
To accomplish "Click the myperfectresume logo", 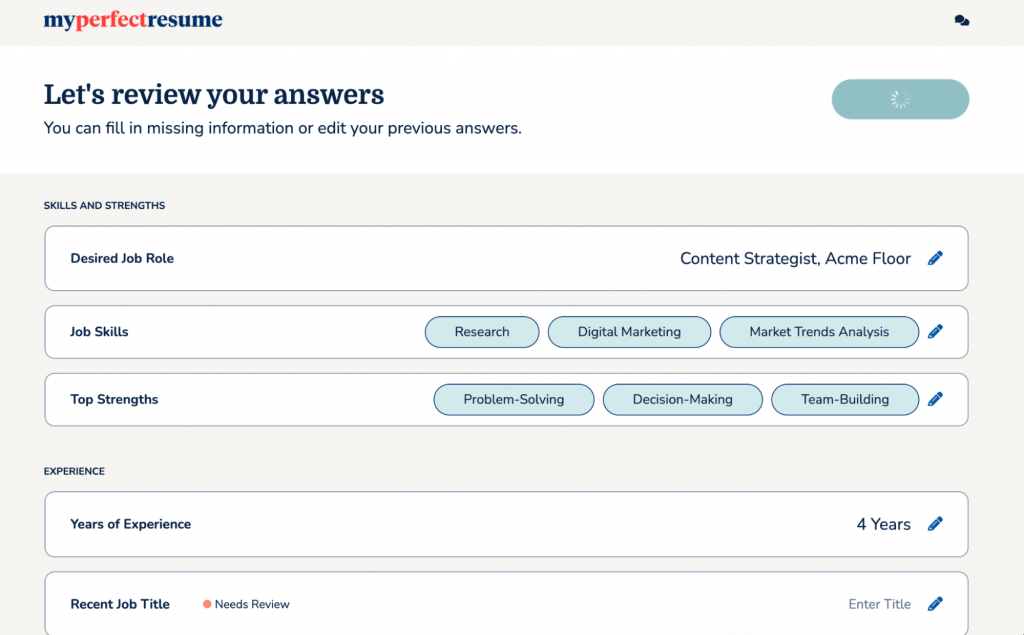I will click(133, 20).
